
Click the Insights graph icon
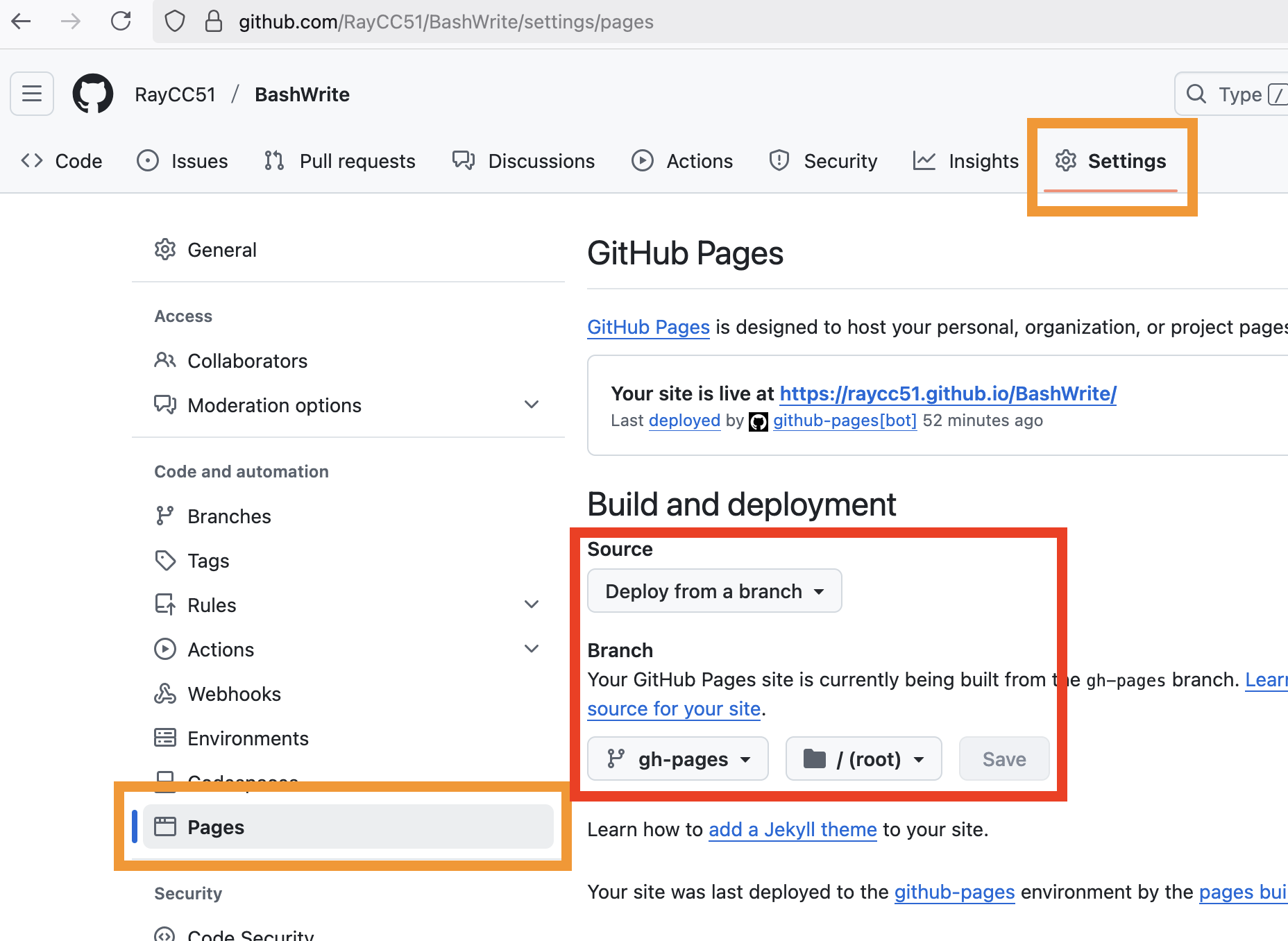(924, 161)
